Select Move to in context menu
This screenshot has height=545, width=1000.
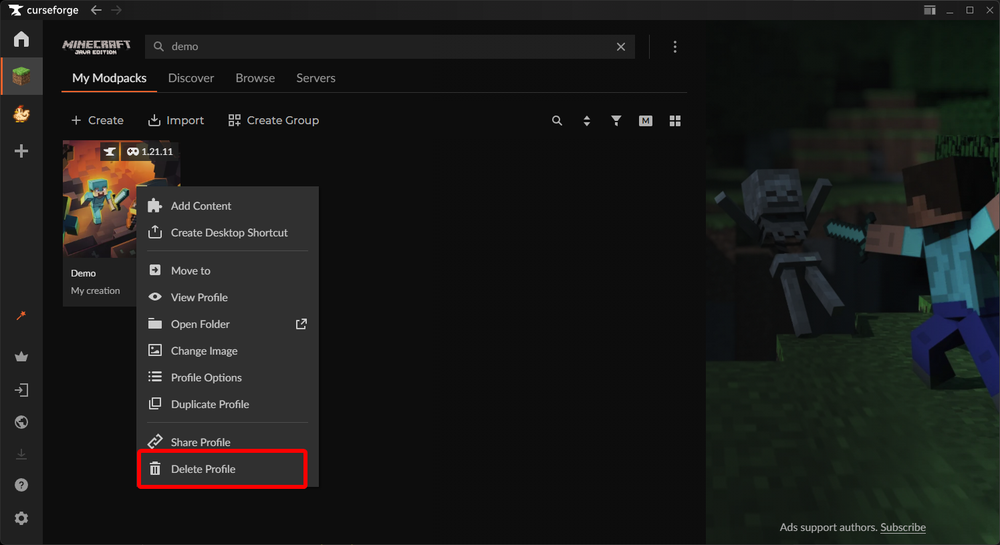click(227, 270)
